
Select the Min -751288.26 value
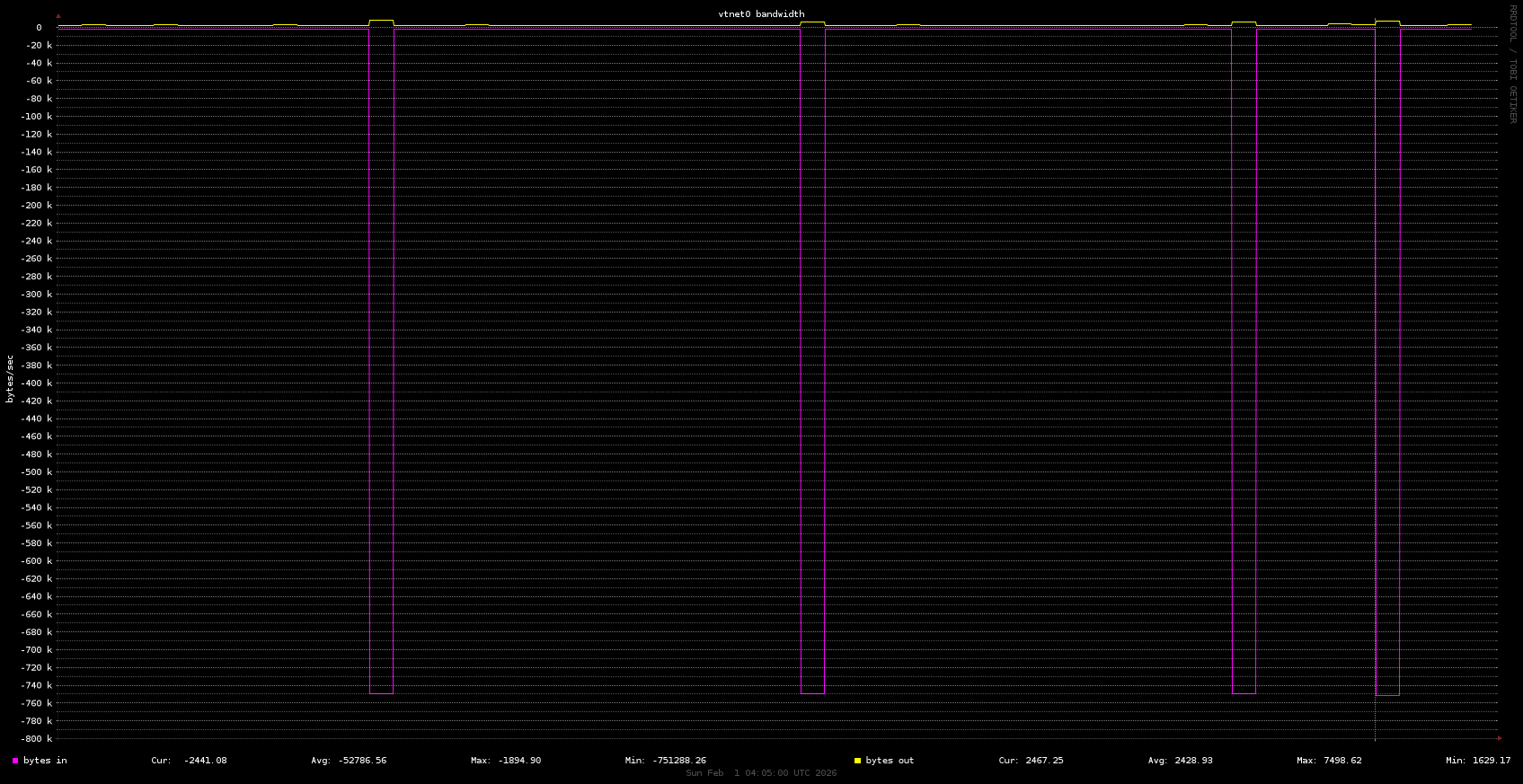click(666, 761)
